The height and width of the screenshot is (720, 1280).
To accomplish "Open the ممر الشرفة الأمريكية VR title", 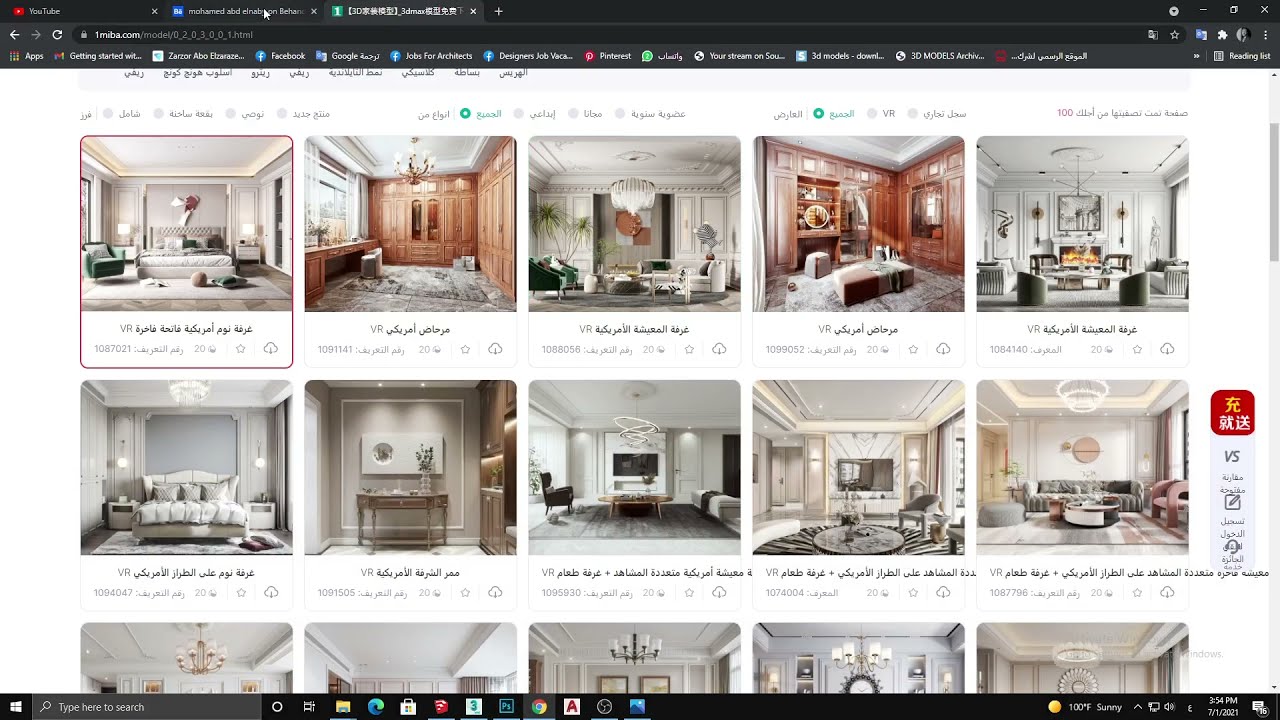I will coord(410,573).
